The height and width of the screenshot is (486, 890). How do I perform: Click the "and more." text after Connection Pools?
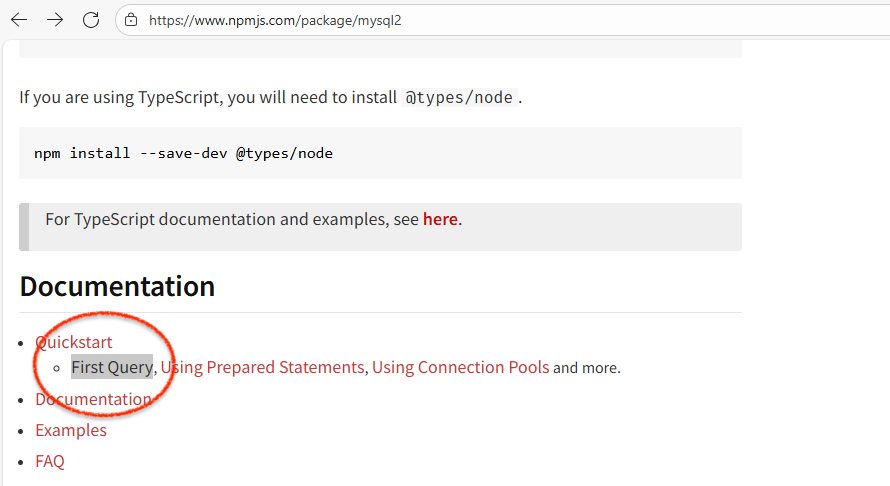coord(587,368)
